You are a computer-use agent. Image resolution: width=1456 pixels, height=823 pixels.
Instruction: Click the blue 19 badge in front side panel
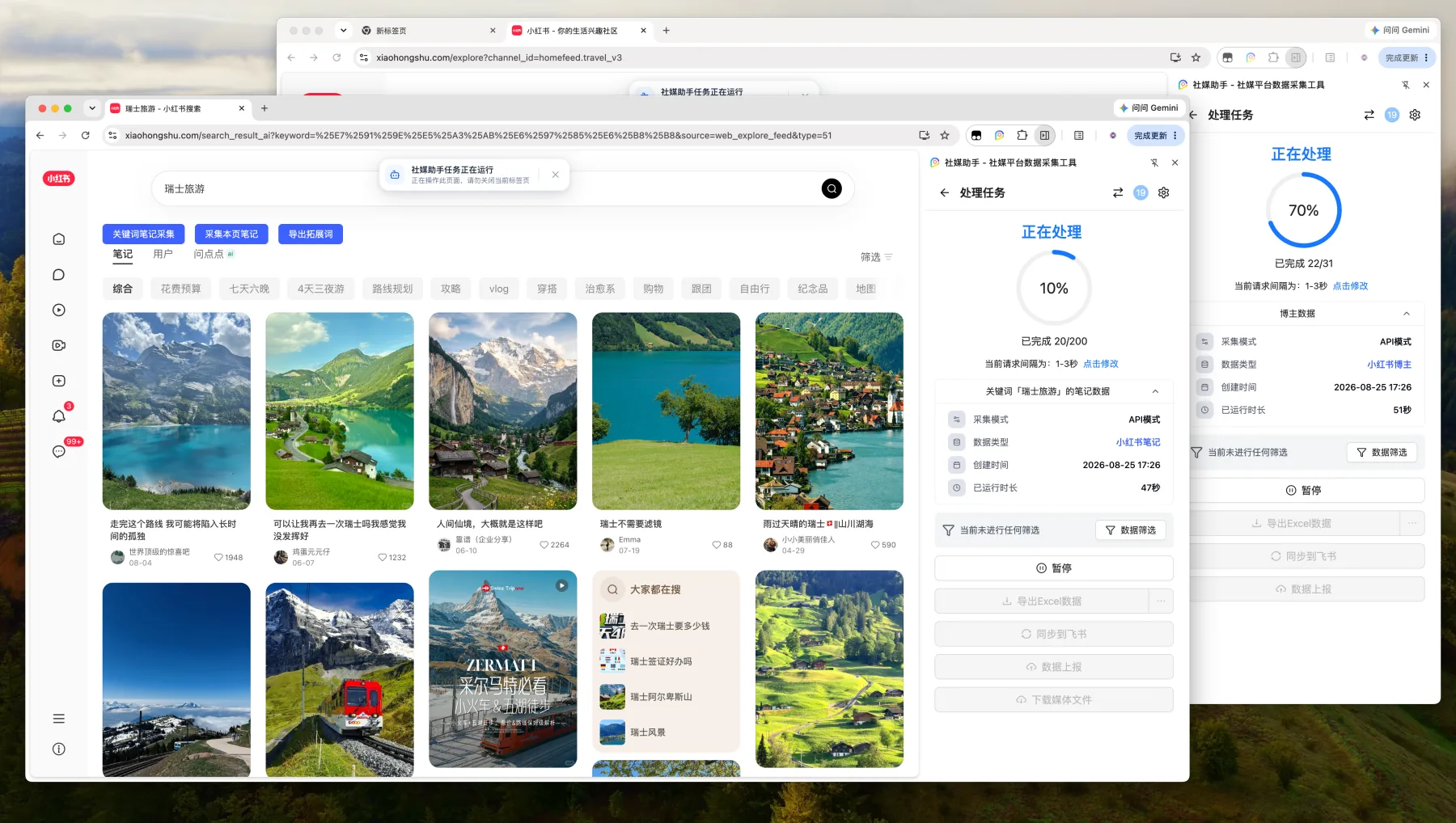coord(1141,193)
